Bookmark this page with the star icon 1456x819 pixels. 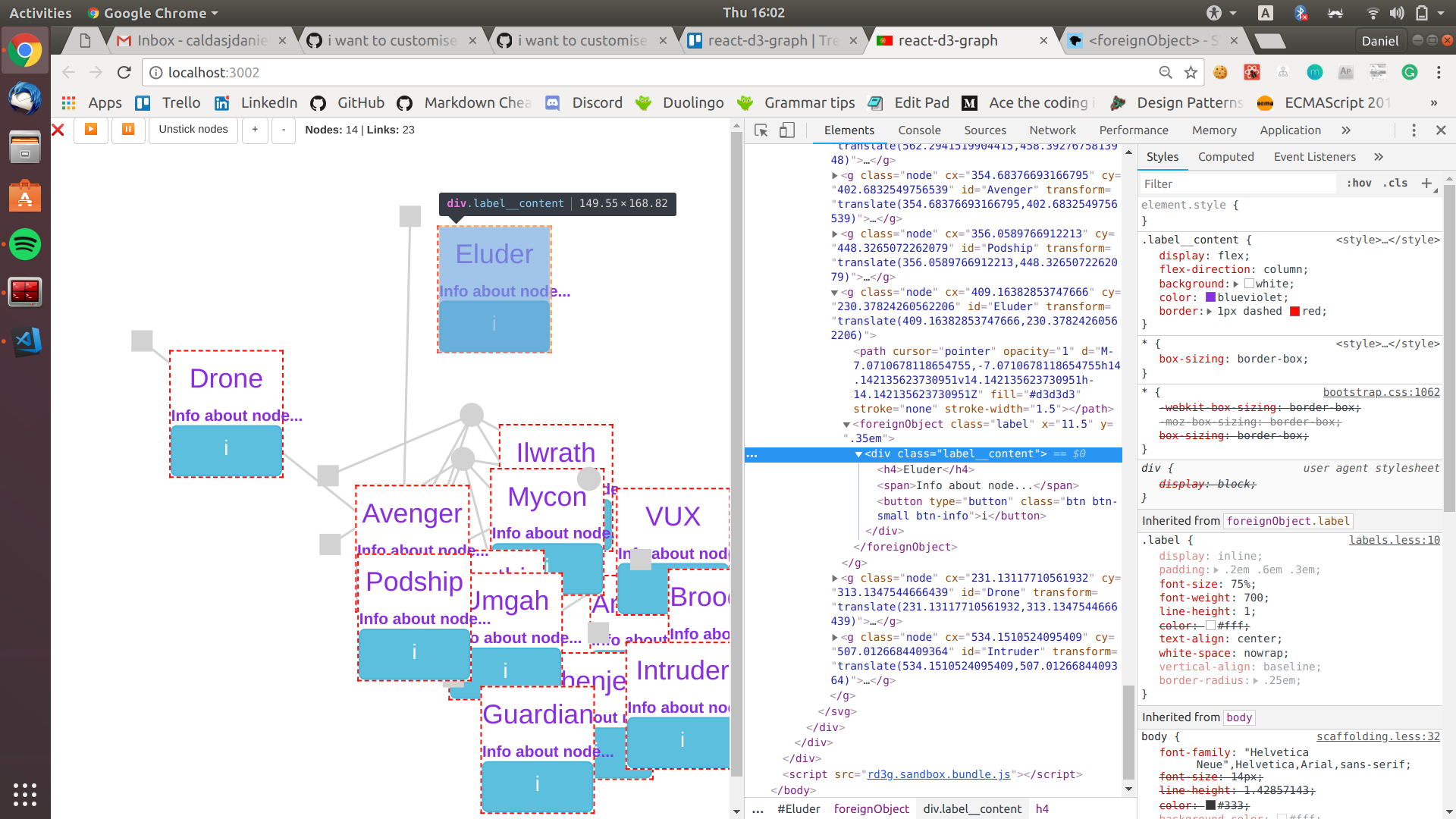1191,72
